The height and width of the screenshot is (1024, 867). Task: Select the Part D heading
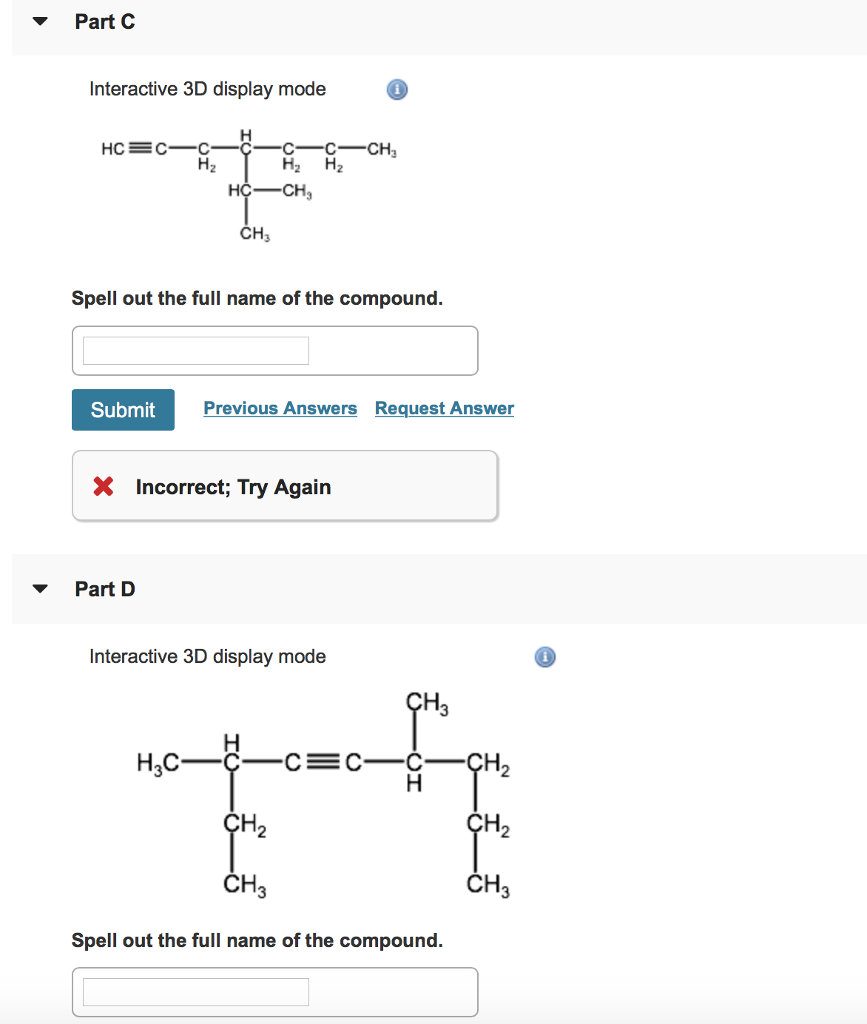[x=104, y=589]
